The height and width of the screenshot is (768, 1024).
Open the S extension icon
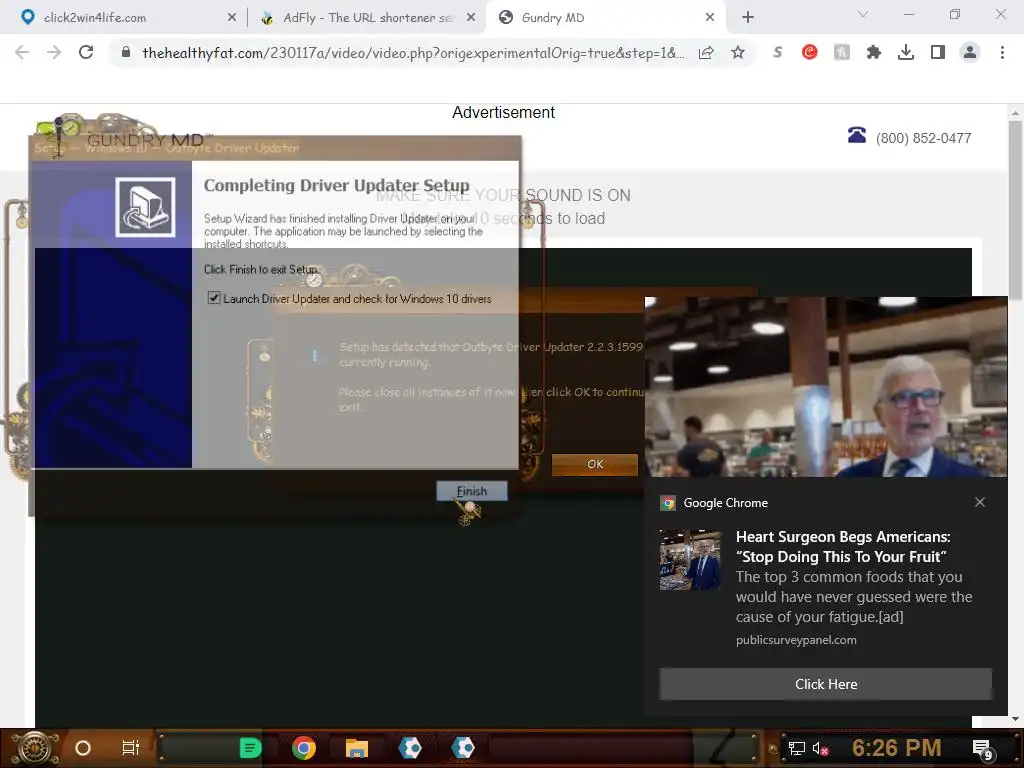pyautogui.click(x=777, y=52)
